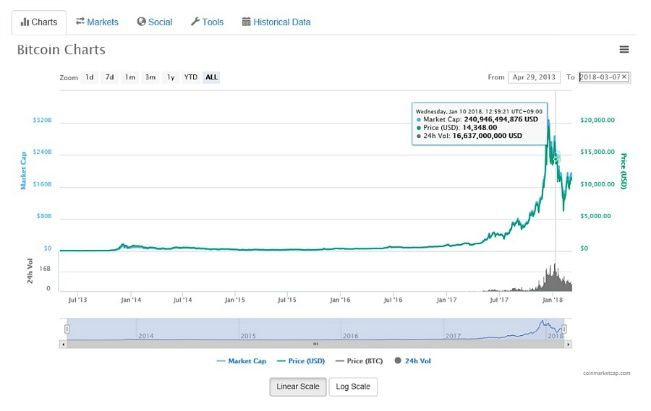Viewport: 651px width, 411px height.
Task: Open the Historical Data tab
Action: tap(276, 22)
